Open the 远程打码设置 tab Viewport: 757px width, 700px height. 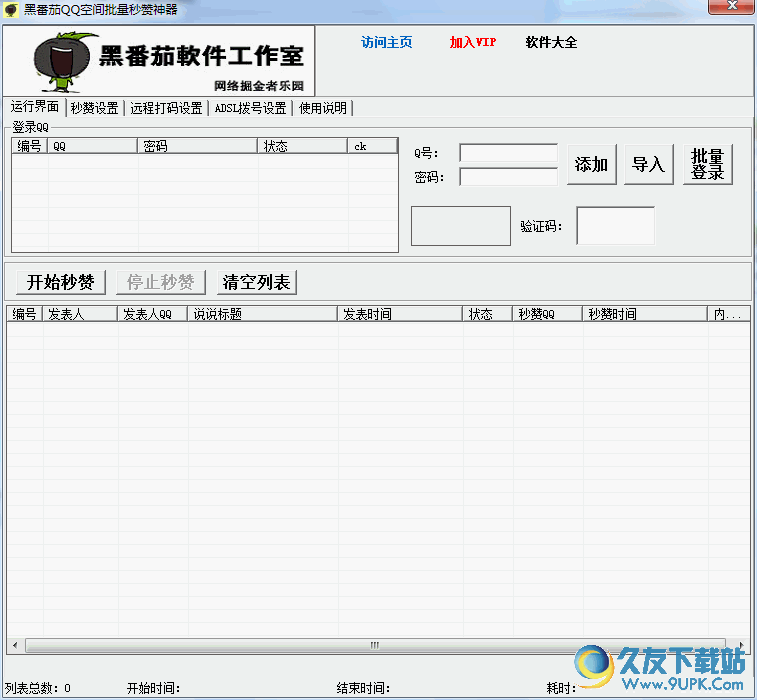[166, 108]
